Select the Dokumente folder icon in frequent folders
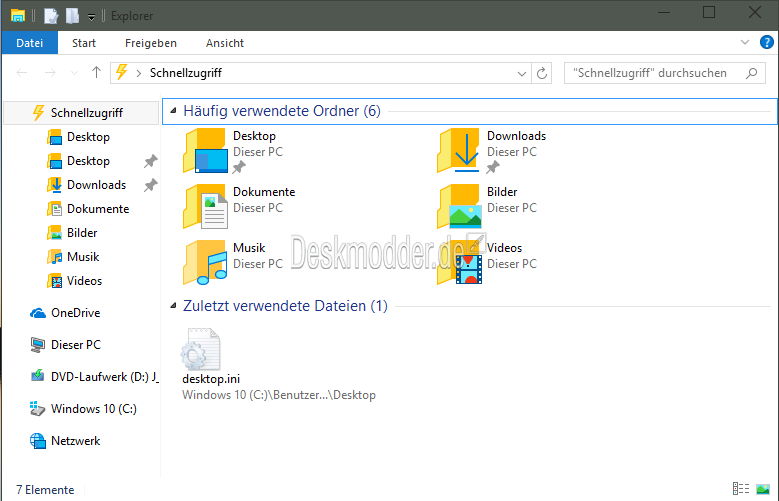The height and width of the screenshot is (501, 779). click(205, 207)
